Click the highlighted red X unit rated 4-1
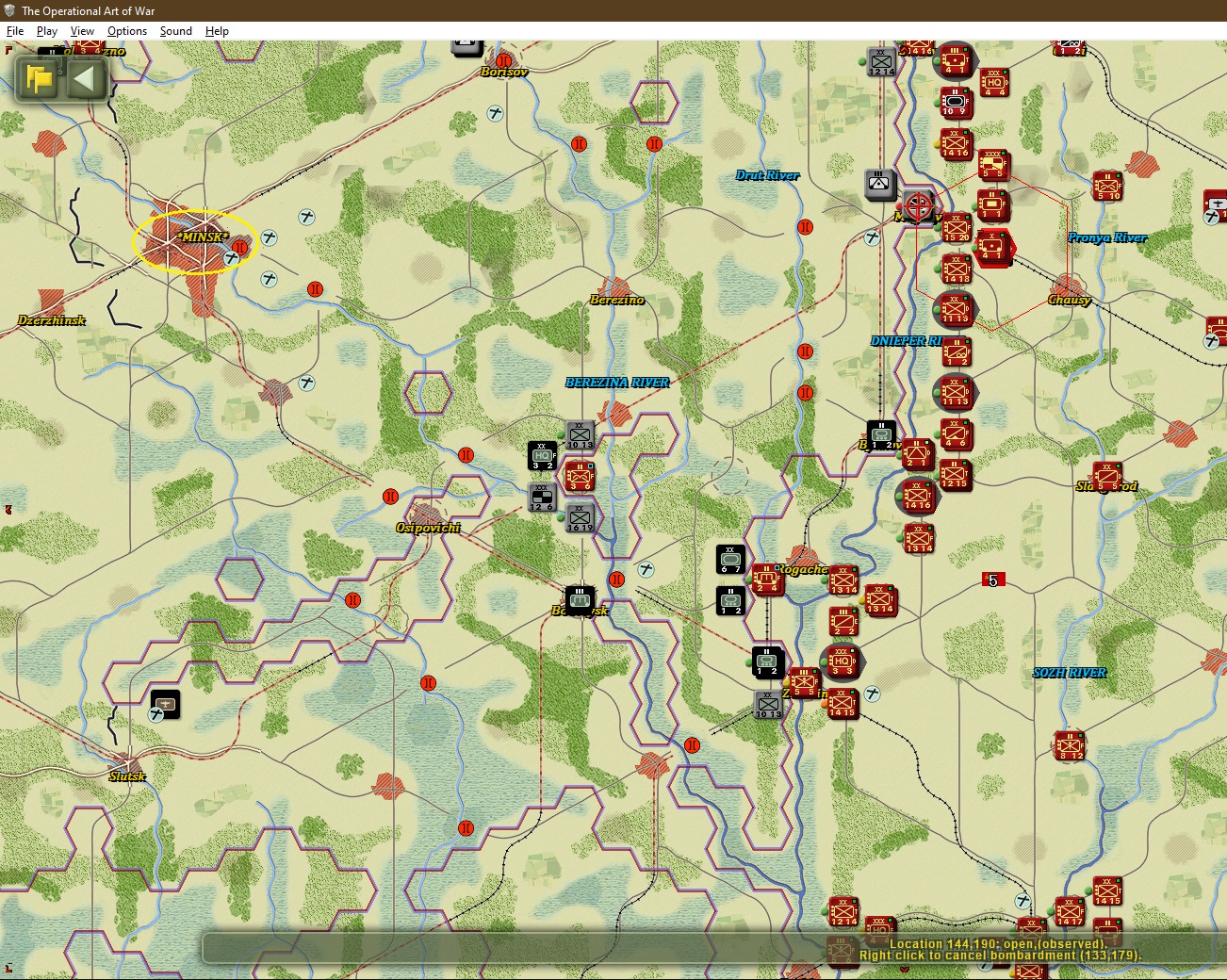Viewport: 1227px width, 980px height. click(x=993, y=248)
